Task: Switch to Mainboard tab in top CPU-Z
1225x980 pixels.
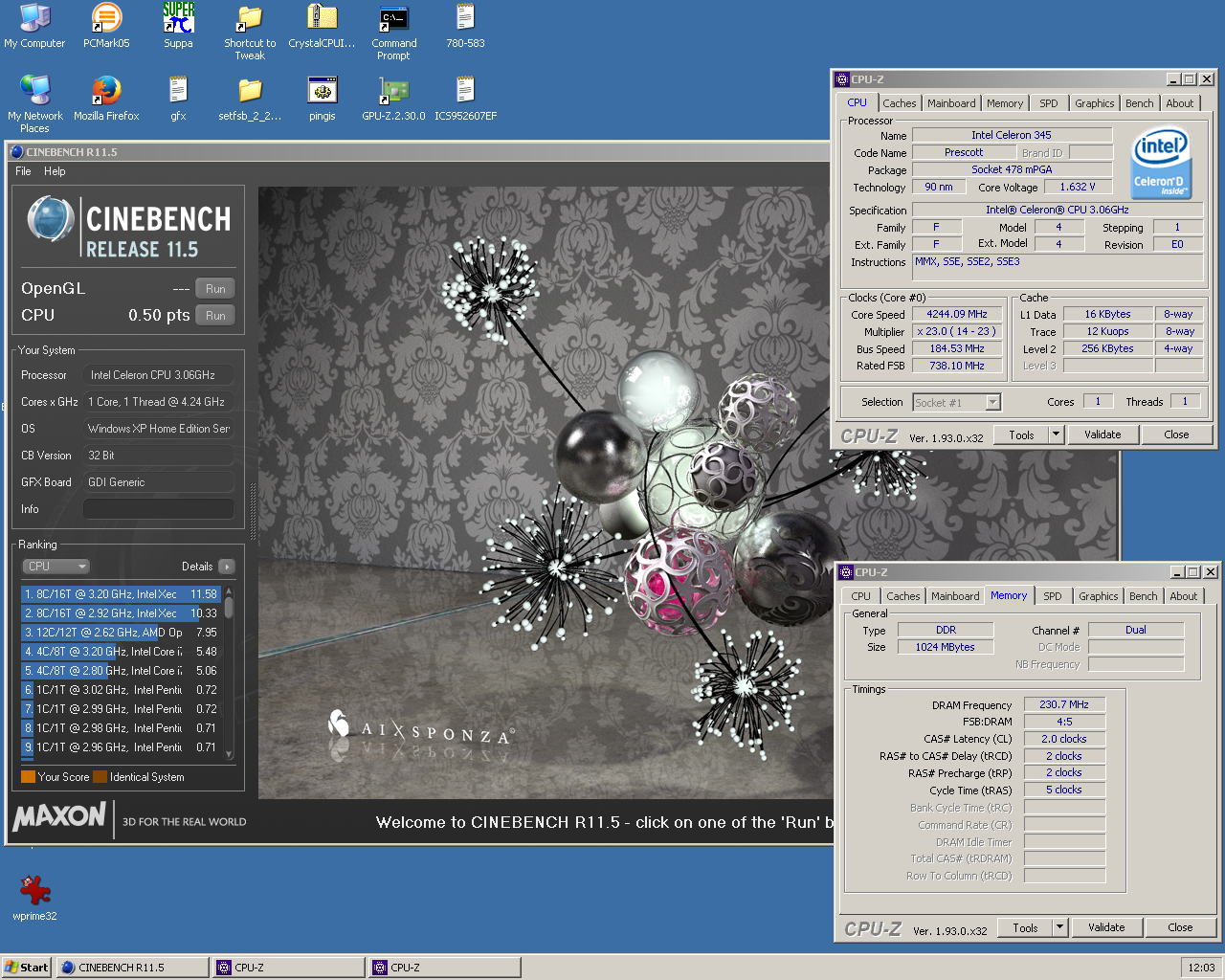Action: [951, 103]
